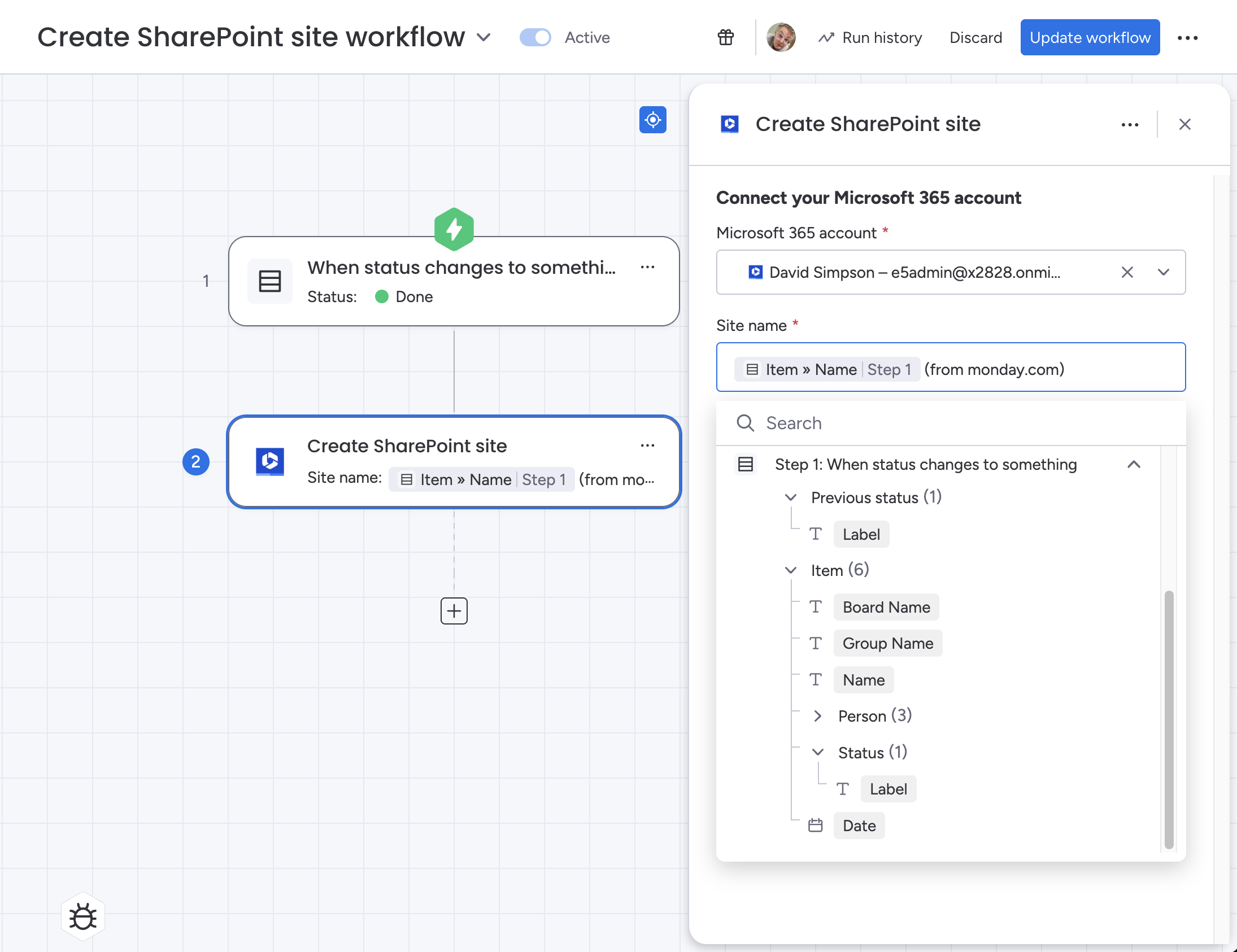The height and width of the screenshot is (952, 1237).
Task: Click the plus add-step icon
Action: (454, 610)
